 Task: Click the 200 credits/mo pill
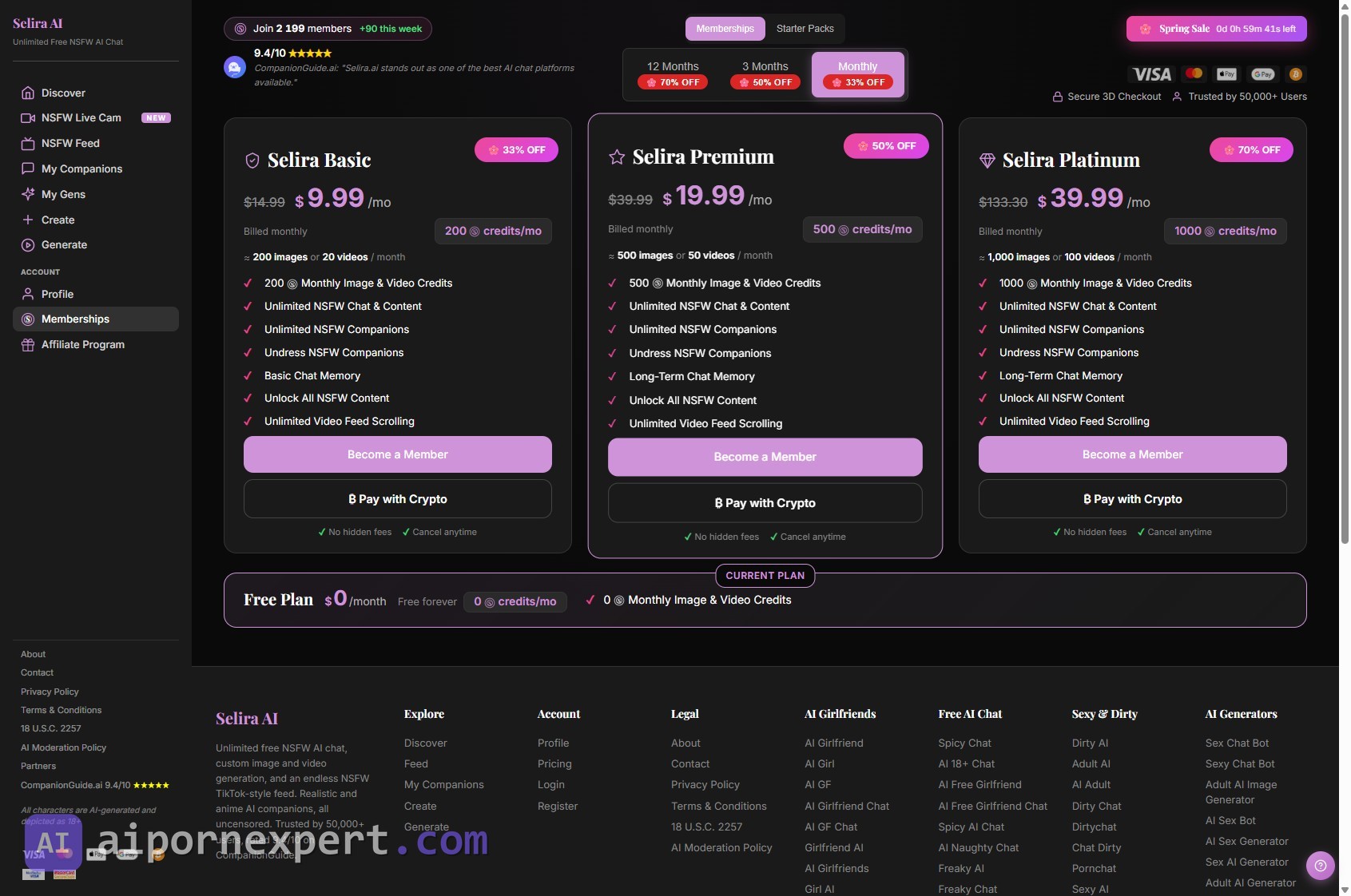pos(493,231)
